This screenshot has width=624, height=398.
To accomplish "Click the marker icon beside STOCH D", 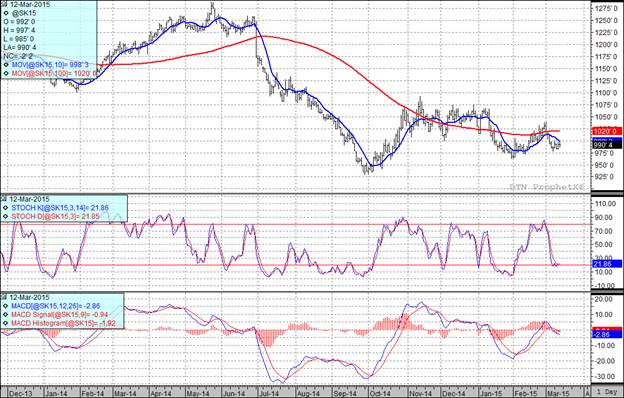I will 6,217.
